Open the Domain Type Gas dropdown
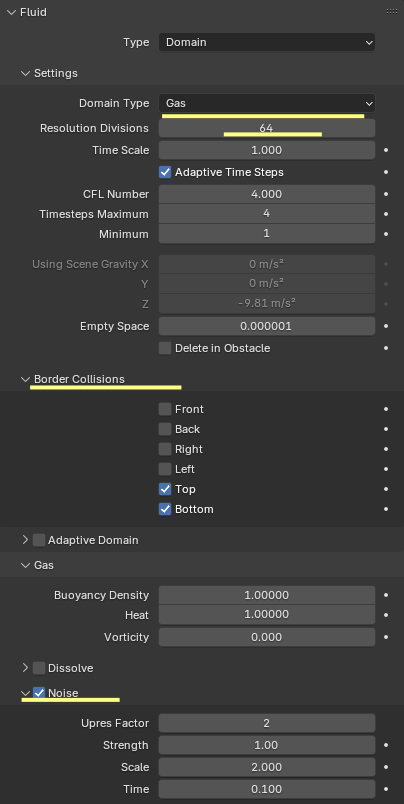Image resolution: width=404 pixels, height=804 pixels. (267, 103)
